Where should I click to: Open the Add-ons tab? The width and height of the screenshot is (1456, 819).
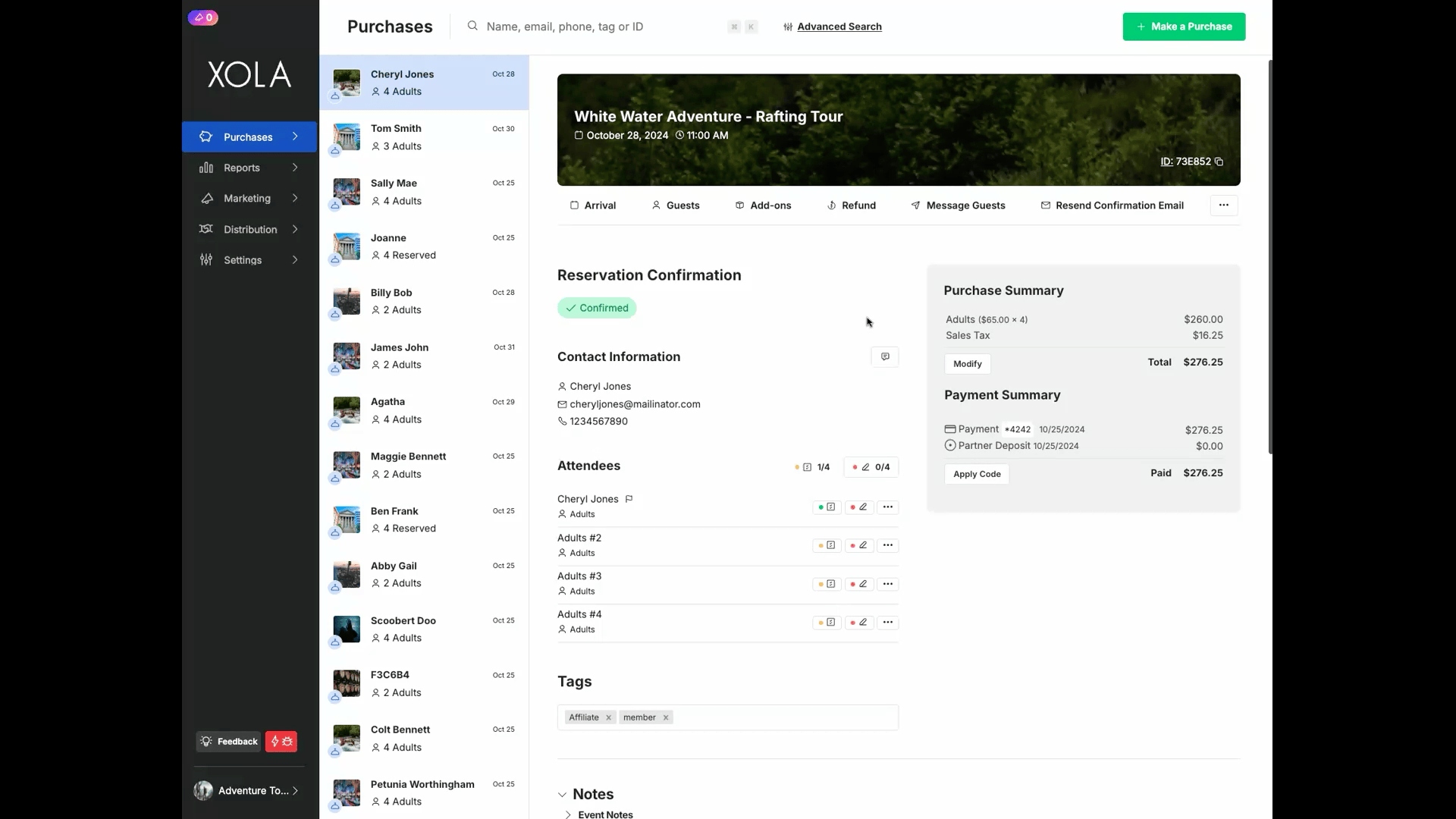(x=763, y=206)
